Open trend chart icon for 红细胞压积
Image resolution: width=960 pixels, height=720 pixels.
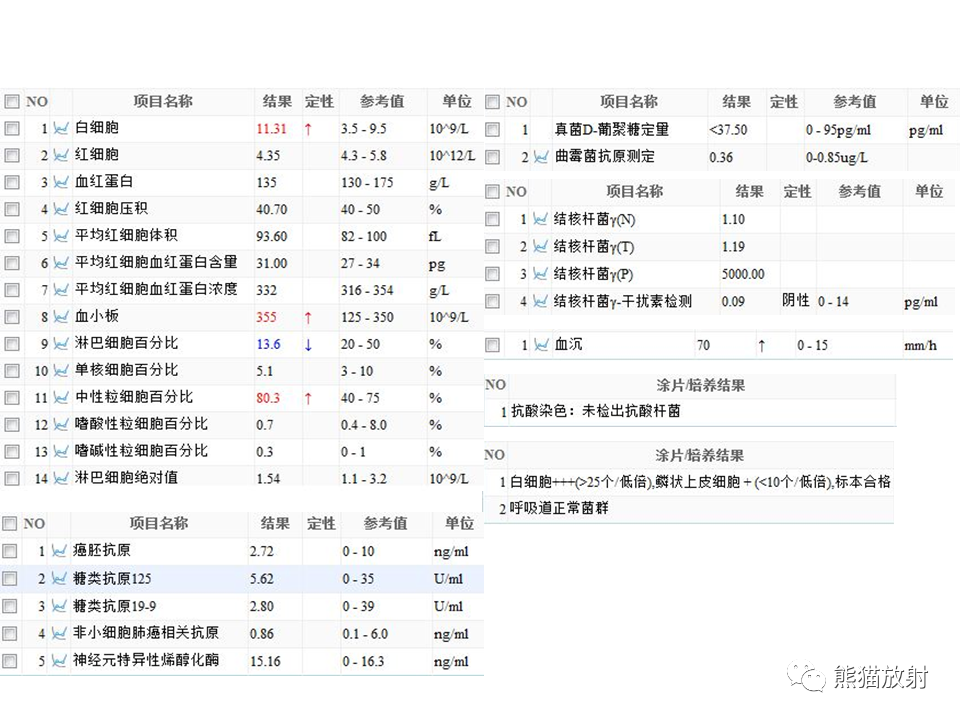coord(61,209)
